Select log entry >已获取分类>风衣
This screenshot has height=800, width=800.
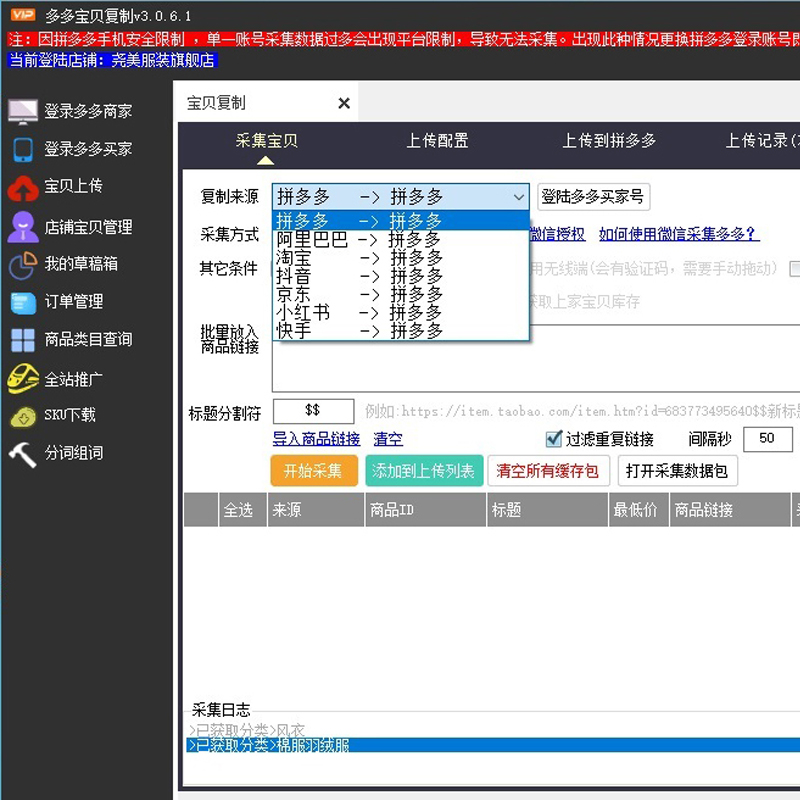pyautogui.click(x=246, y=730)
